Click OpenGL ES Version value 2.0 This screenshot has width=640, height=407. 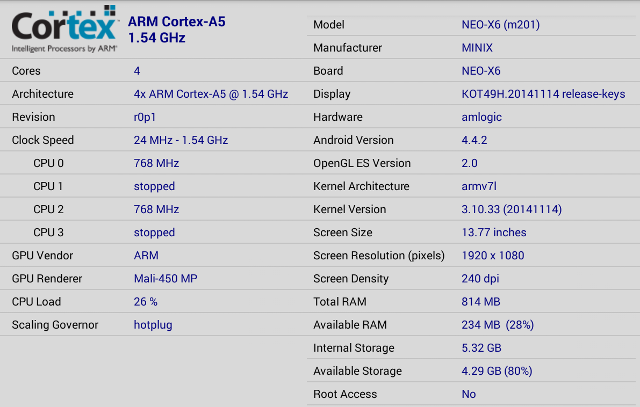click(x=469, y=163)
